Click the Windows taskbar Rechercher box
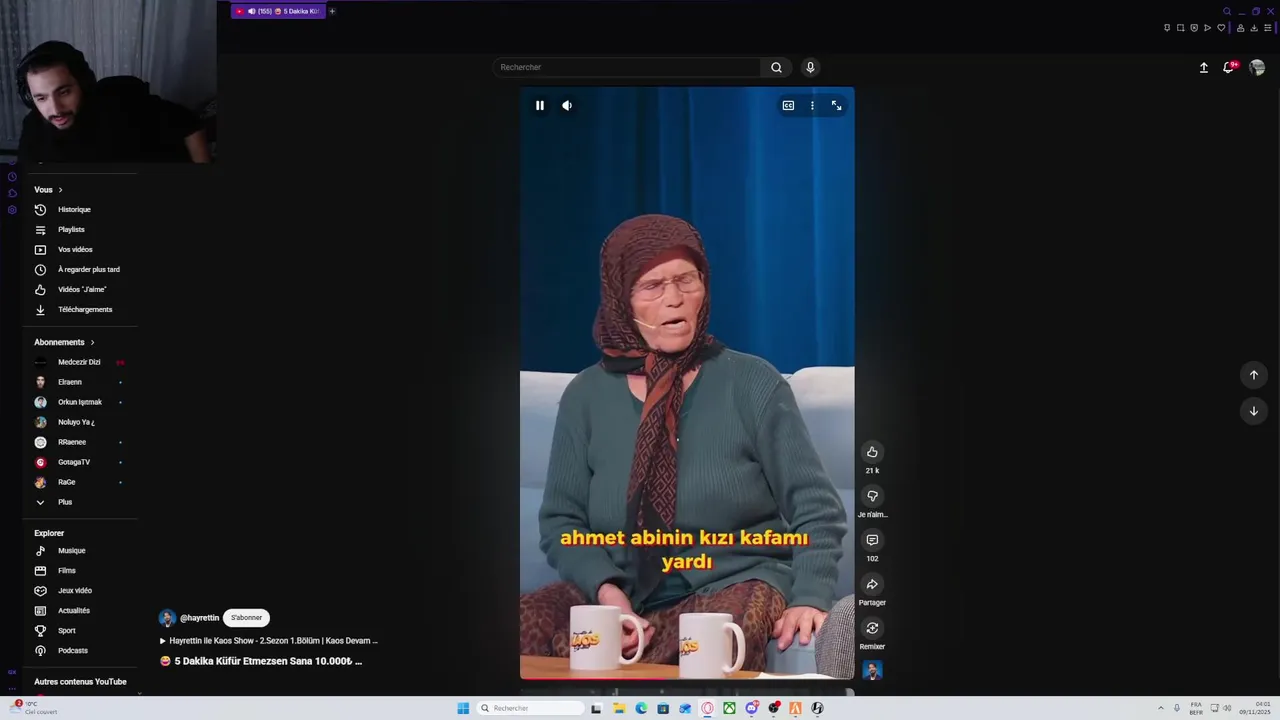Image resolution: width=1280 pixels, height=720 pixels. coord(531,708)
